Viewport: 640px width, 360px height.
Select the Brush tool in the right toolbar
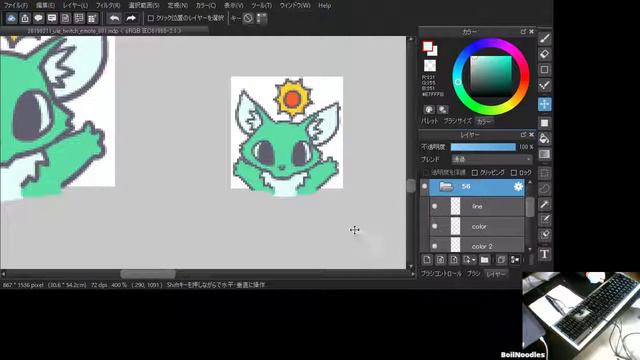coord(544,38)
